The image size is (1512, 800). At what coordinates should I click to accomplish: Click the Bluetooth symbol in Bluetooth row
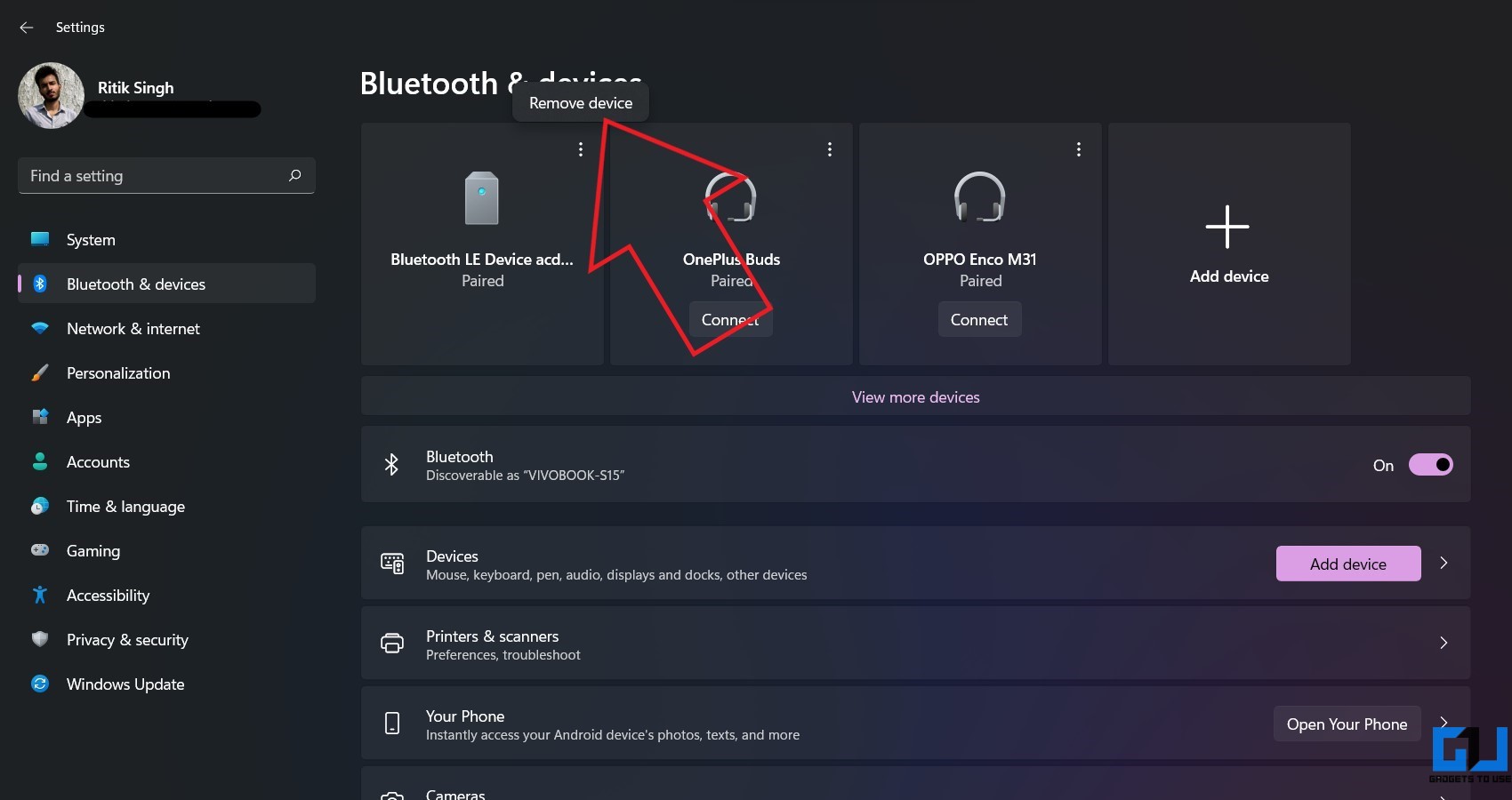coord(391,464)
